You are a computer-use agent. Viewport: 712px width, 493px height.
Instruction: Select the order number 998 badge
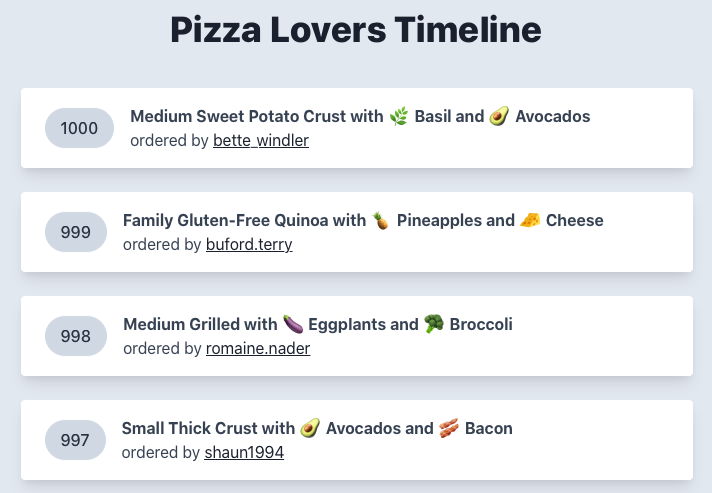pyautogui.click(x=76, y=336)
